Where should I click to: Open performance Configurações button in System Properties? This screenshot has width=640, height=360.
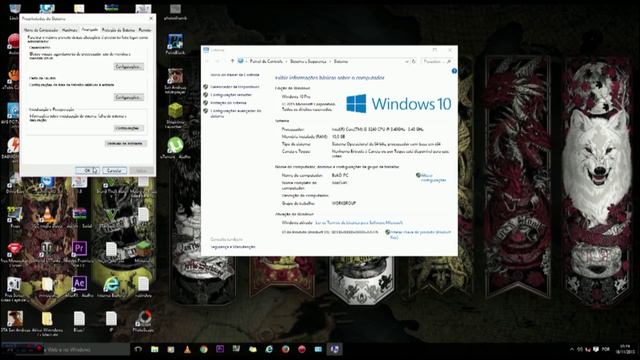(129, 67)
